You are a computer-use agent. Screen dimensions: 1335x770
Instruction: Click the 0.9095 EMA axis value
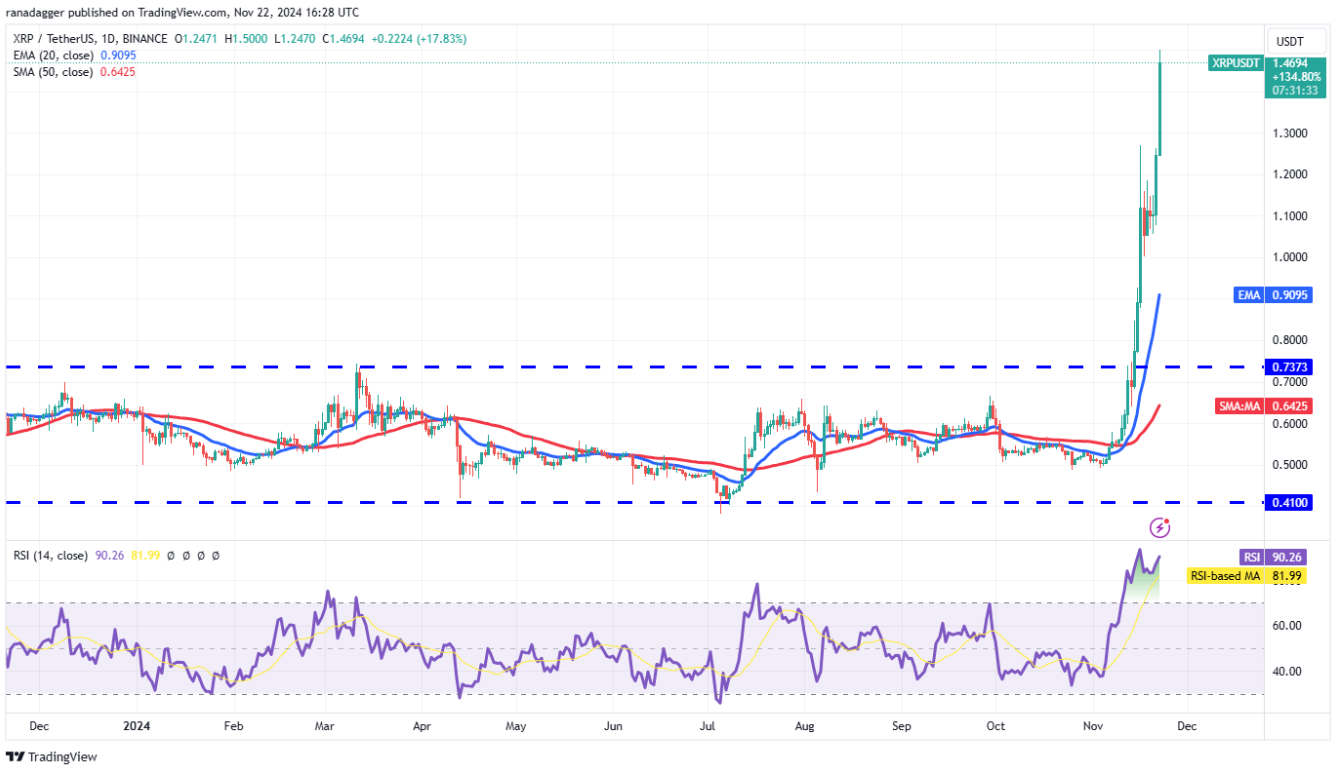(x=1290, y=295)
